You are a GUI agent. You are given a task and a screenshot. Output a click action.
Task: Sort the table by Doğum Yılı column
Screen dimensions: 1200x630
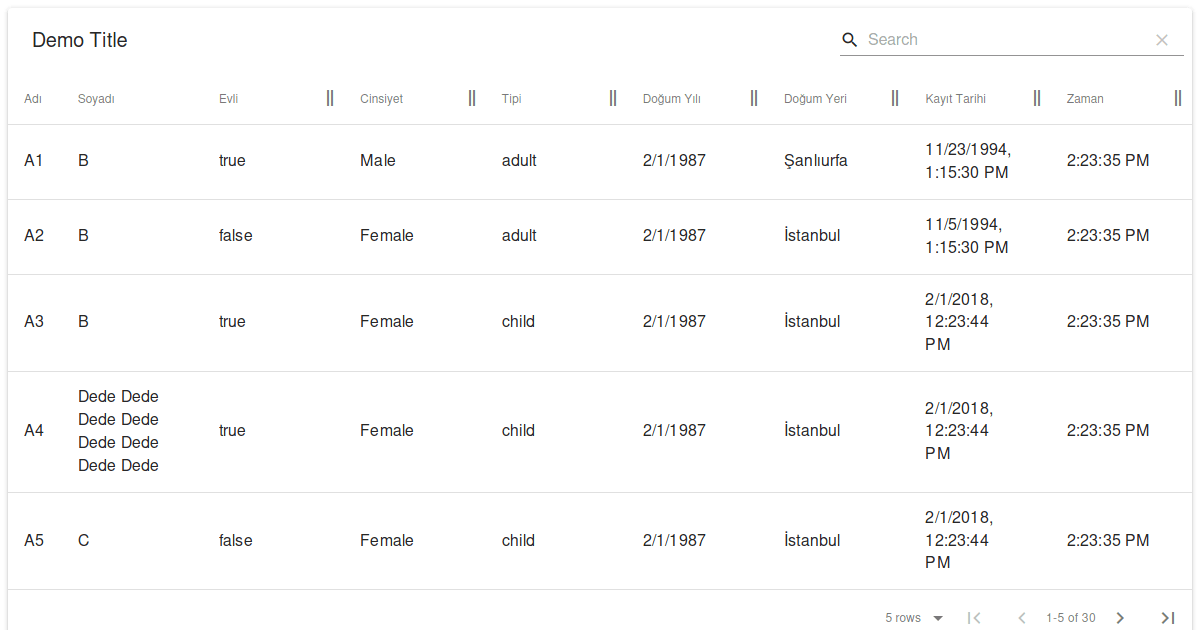pos(671,98)
